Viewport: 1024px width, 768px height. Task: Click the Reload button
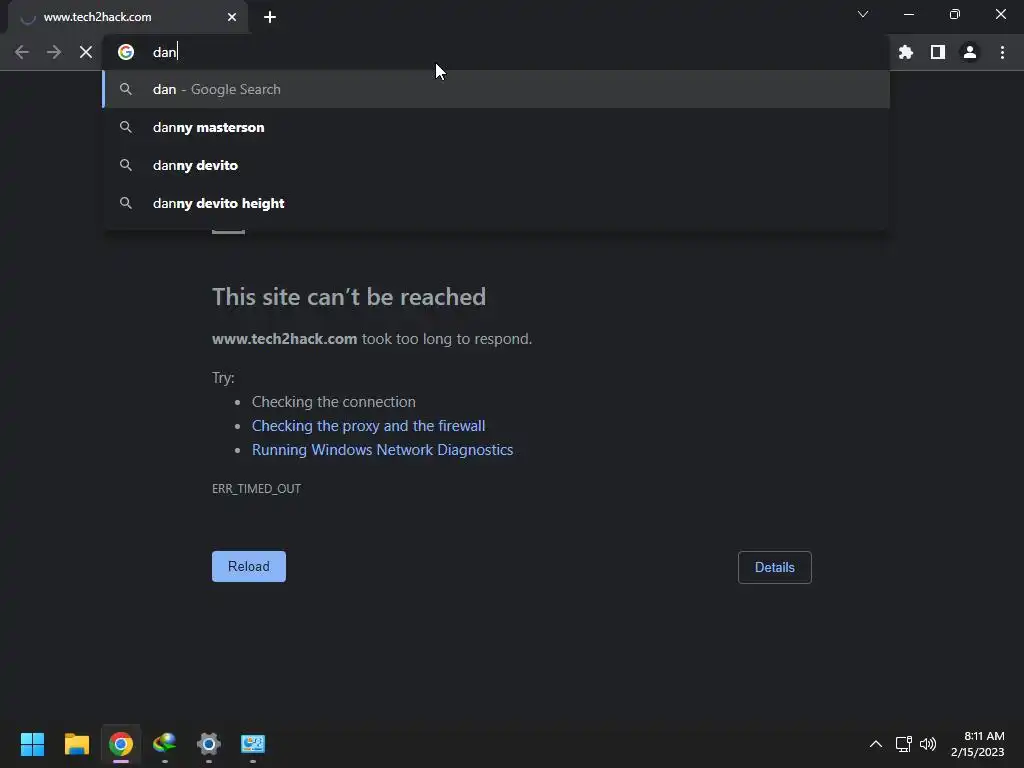[249, 566]
